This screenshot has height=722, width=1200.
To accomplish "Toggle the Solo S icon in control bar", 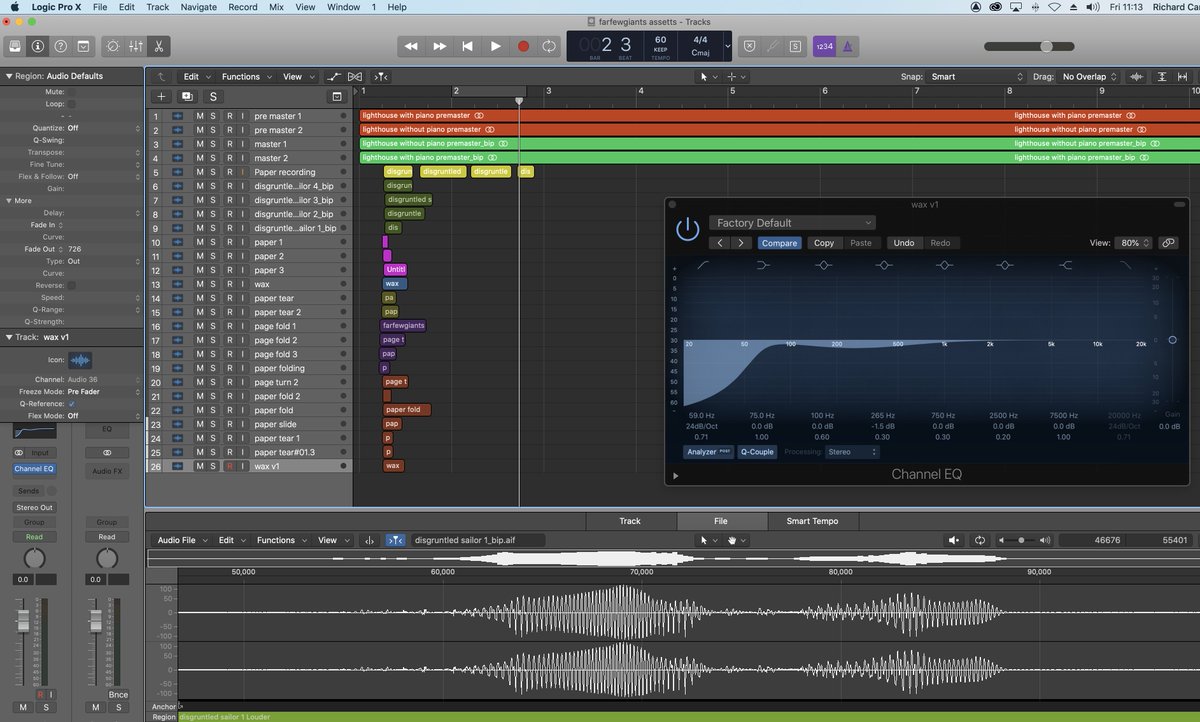I will coord(795,46).
